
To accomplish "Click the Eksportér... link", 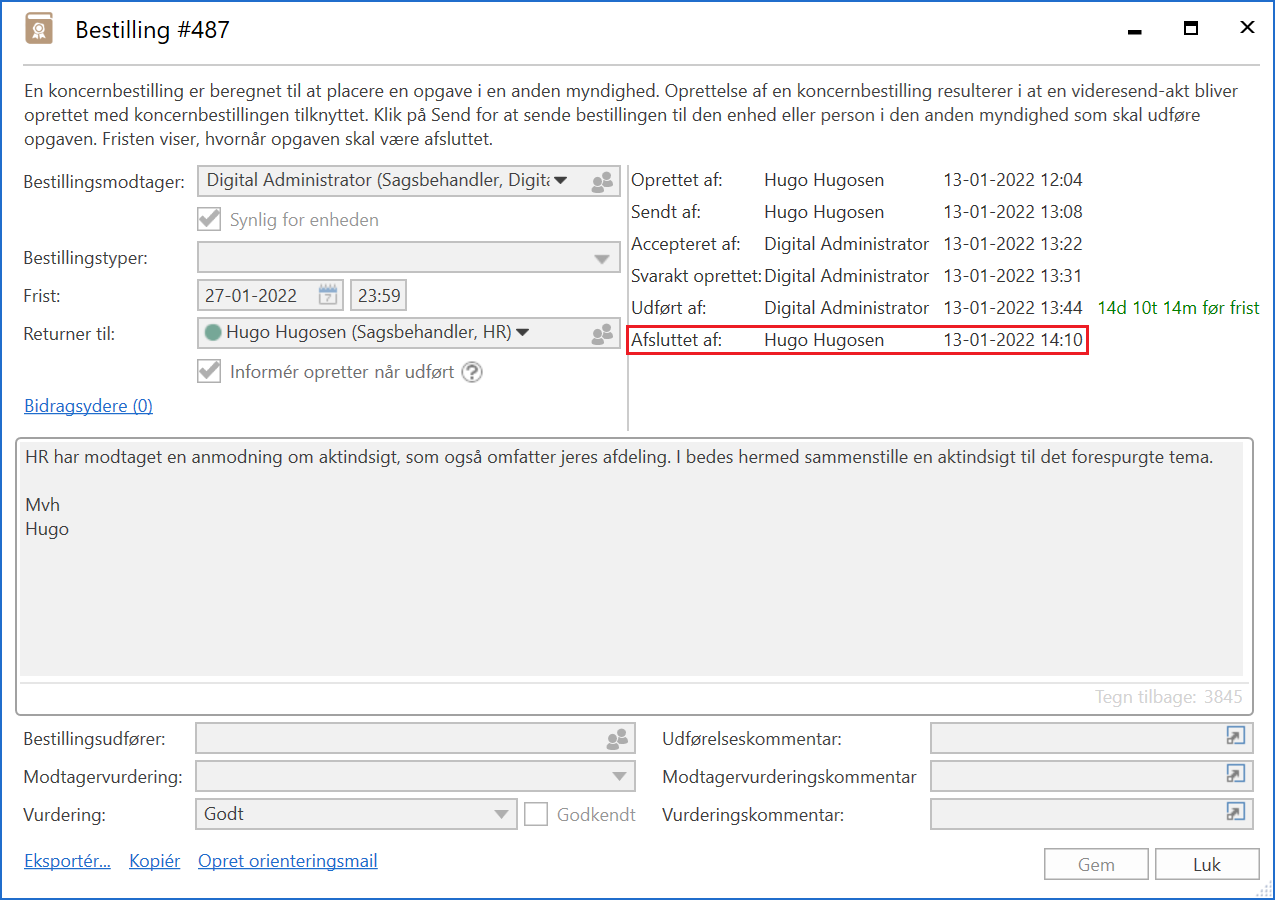I will tap(67, 861).
